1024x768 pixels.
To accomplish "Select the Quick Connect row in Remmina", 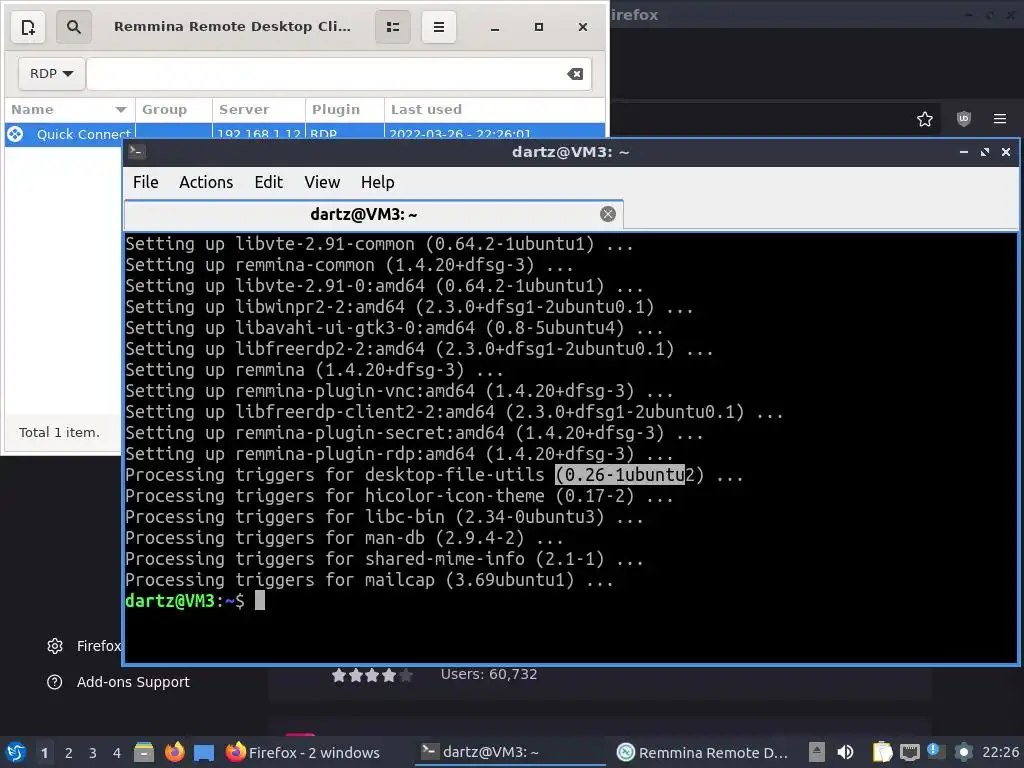I will pyautogui.click(x=305, y=133).
